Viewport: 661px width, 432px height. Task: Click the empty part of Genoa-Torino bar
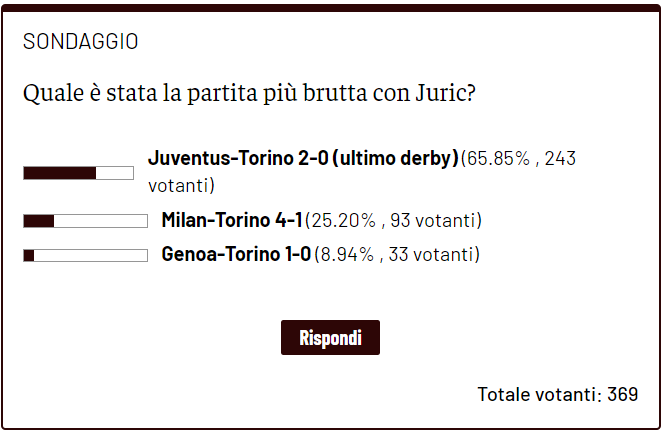tap(90, 256)
